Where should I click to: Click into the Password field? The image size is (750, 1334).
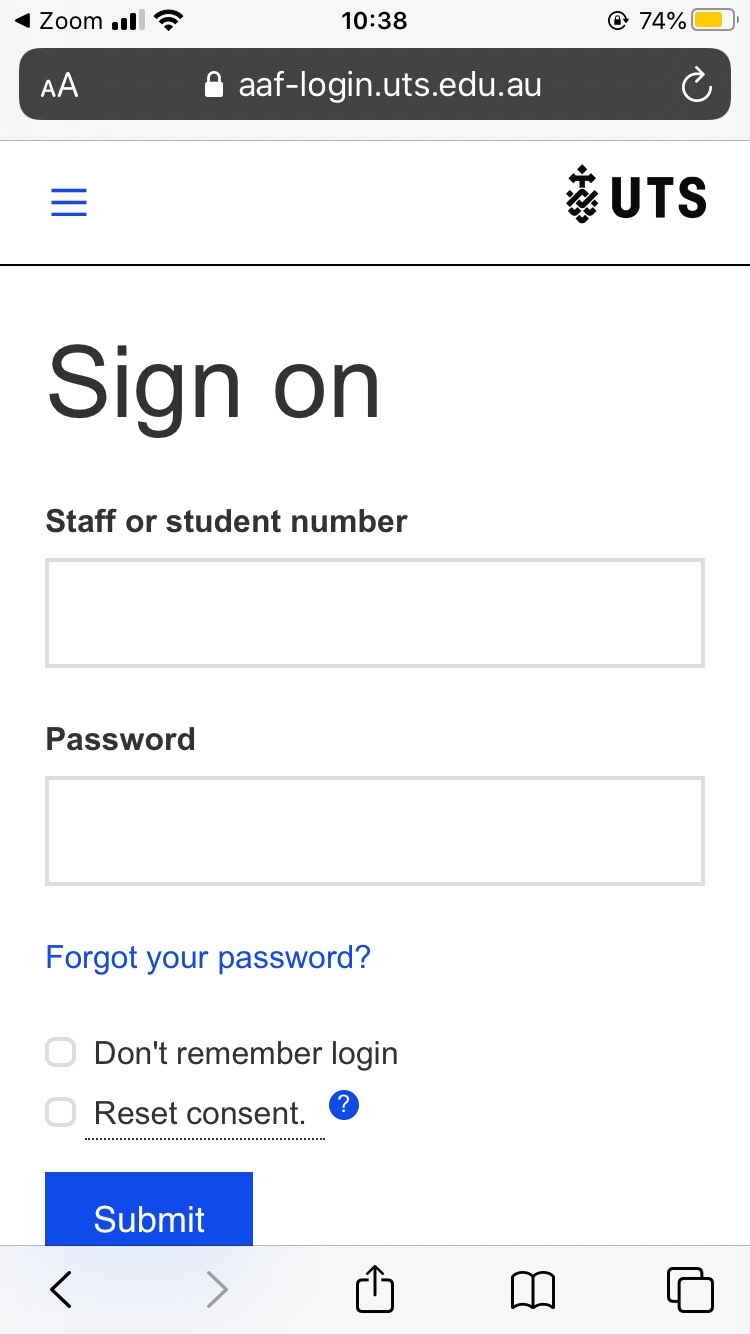tap(375, 831)
